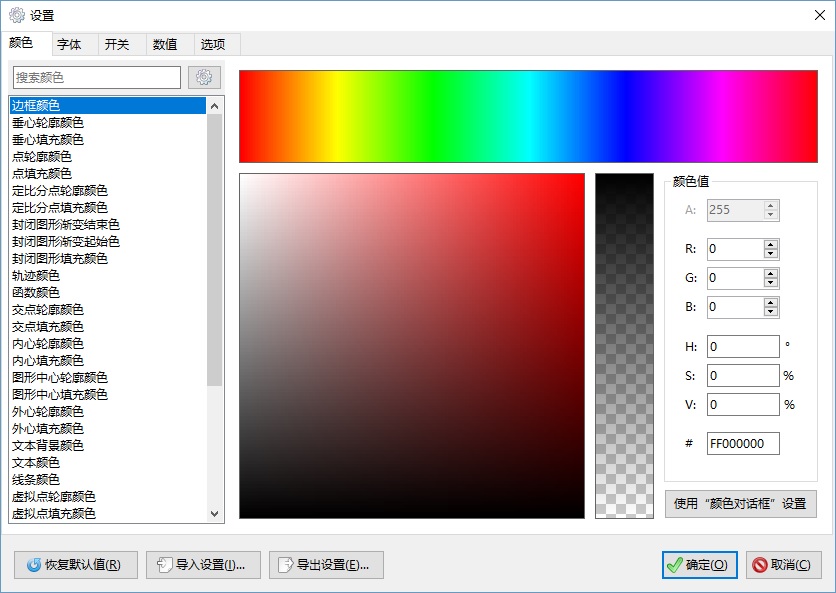
Task: Select 定比分点轮廓颜色 list item
Action: pos(108,191)
